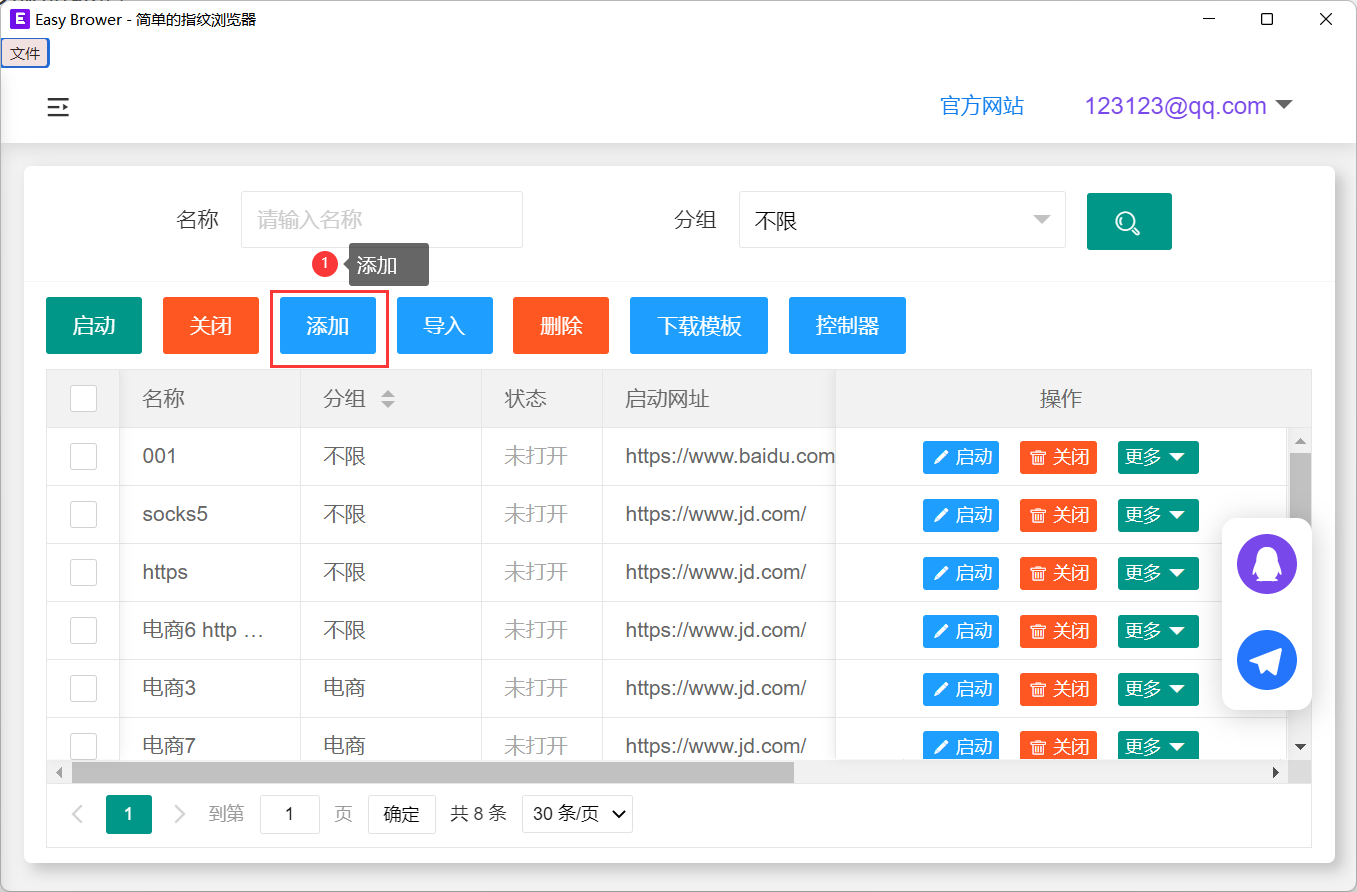The width and height of the screenshot is (1357, 892).
Task: Click the table's vertical scrollbar down arrow
Action: [1300, 746]
